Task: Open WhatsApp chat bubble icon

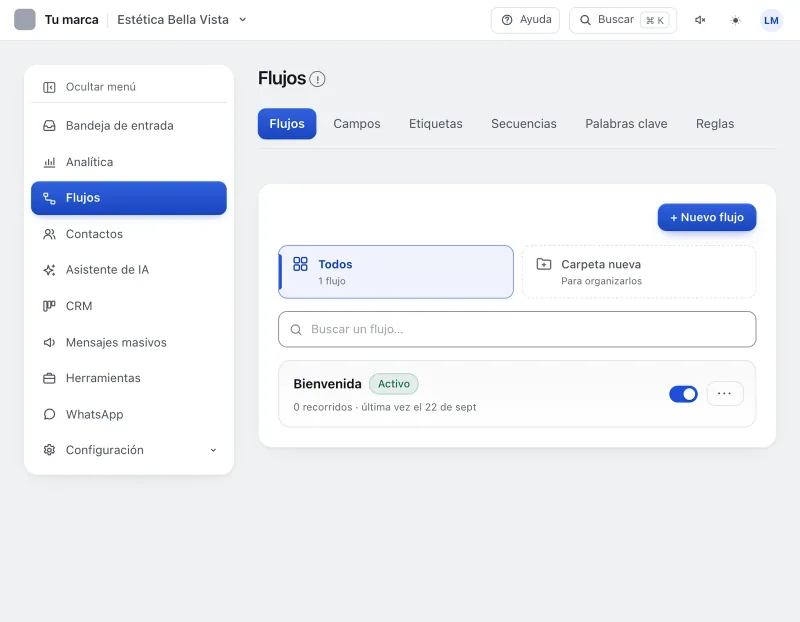Action: pyautogui.click(x=49, y=414)
